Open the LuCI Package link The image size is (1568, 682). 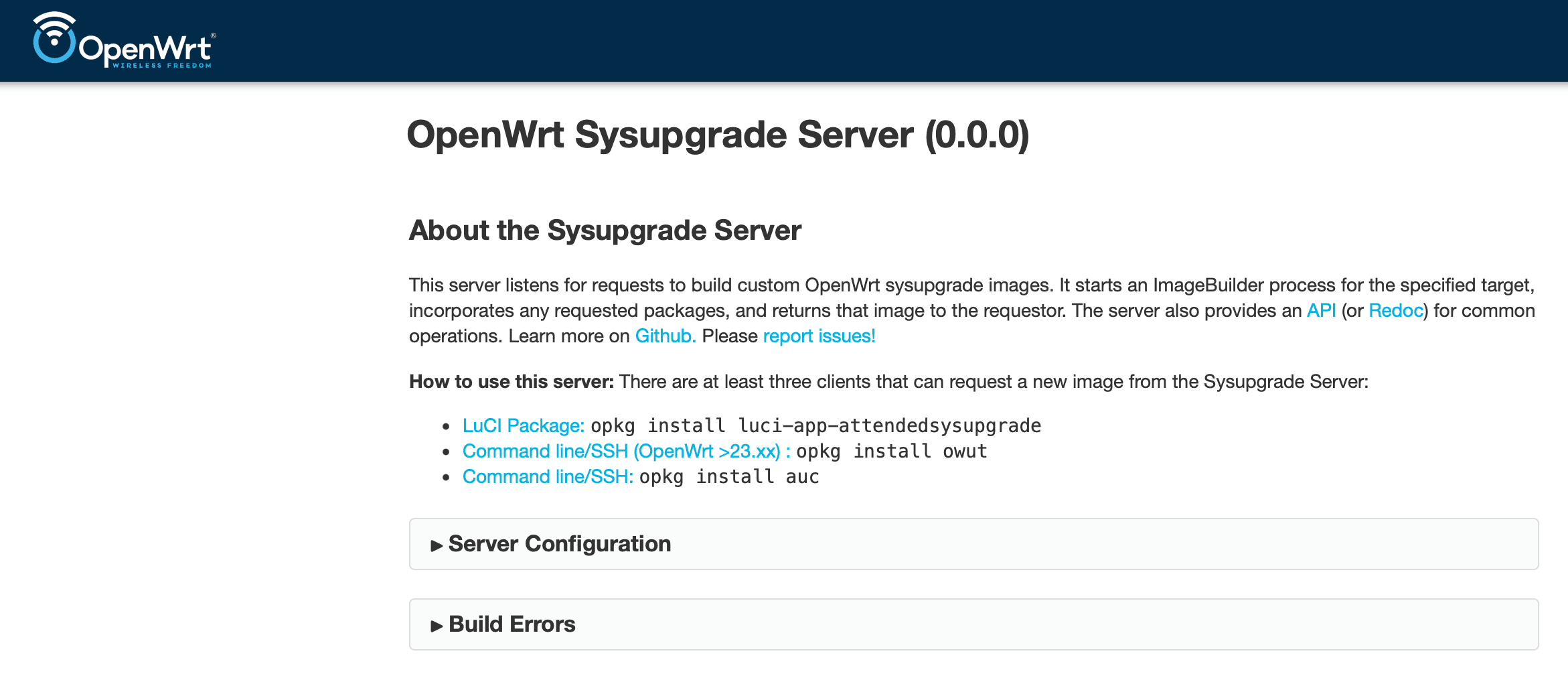coord(523,426)
